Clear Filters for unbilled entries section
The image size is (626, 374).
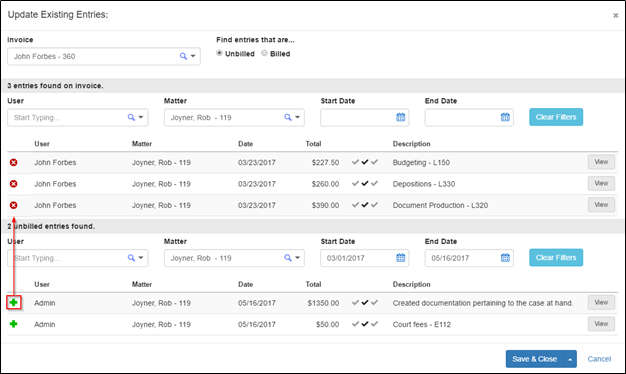(556, 257)
